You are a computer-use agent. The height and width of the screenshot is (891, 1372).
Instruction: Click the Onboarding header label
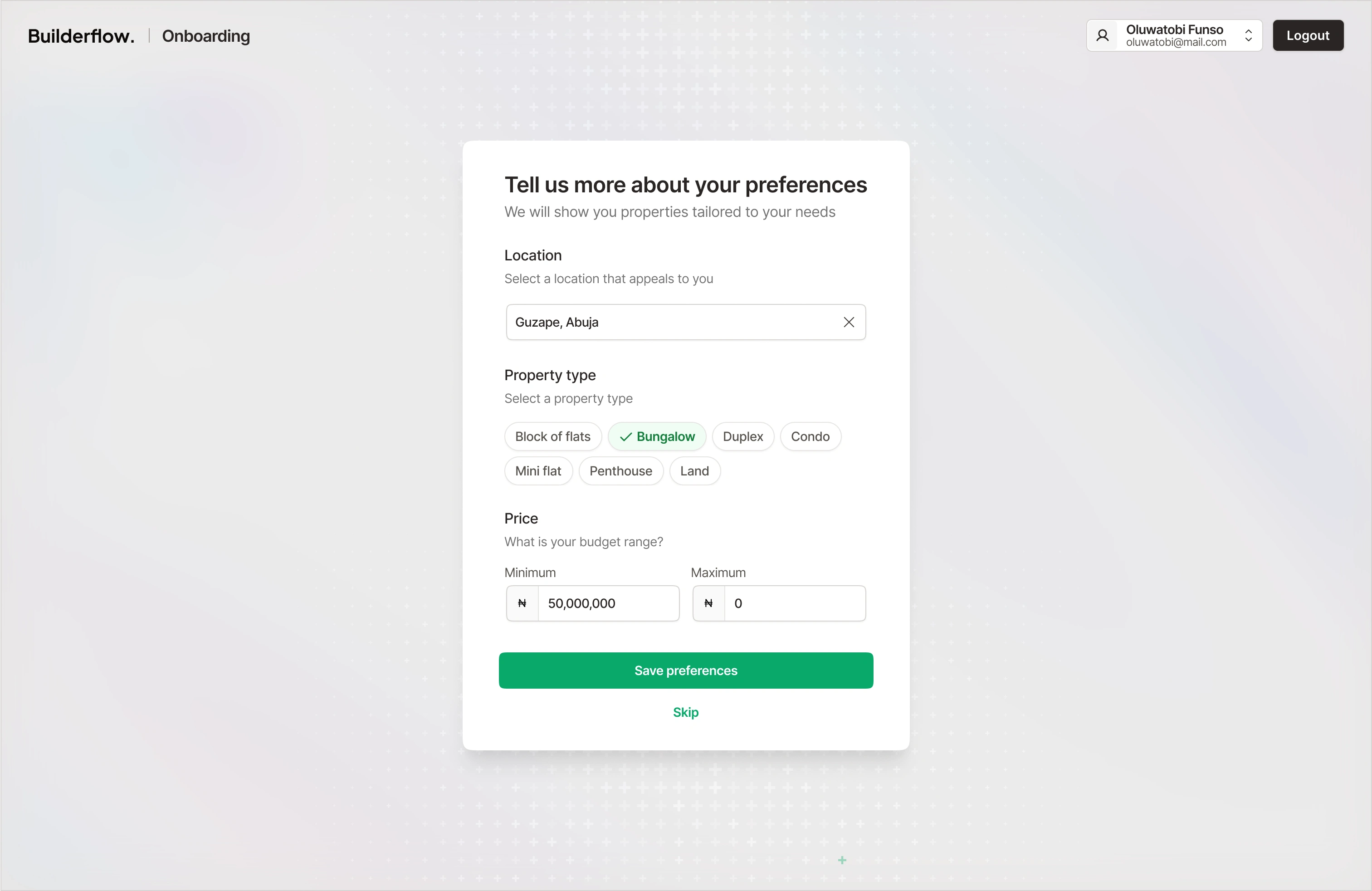coord(206,36)
